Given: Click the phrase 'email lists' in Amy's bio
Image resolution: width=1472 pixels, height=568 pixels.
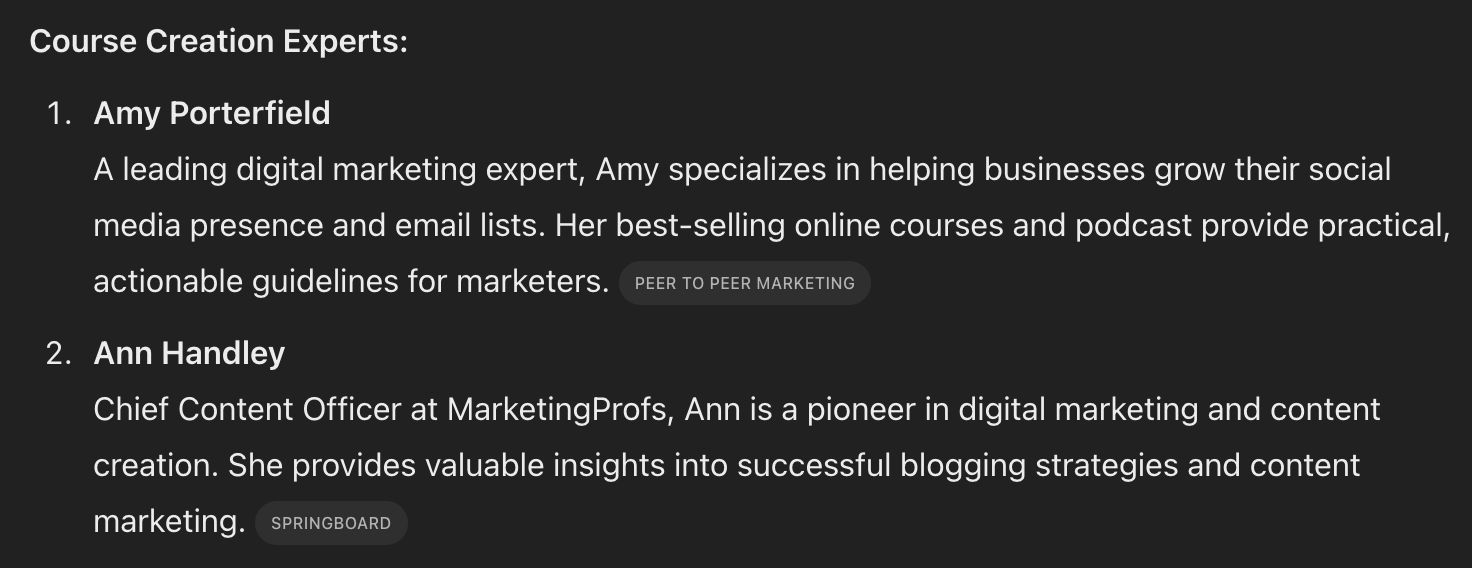Looking at the screenshot, I should point(470,225).
